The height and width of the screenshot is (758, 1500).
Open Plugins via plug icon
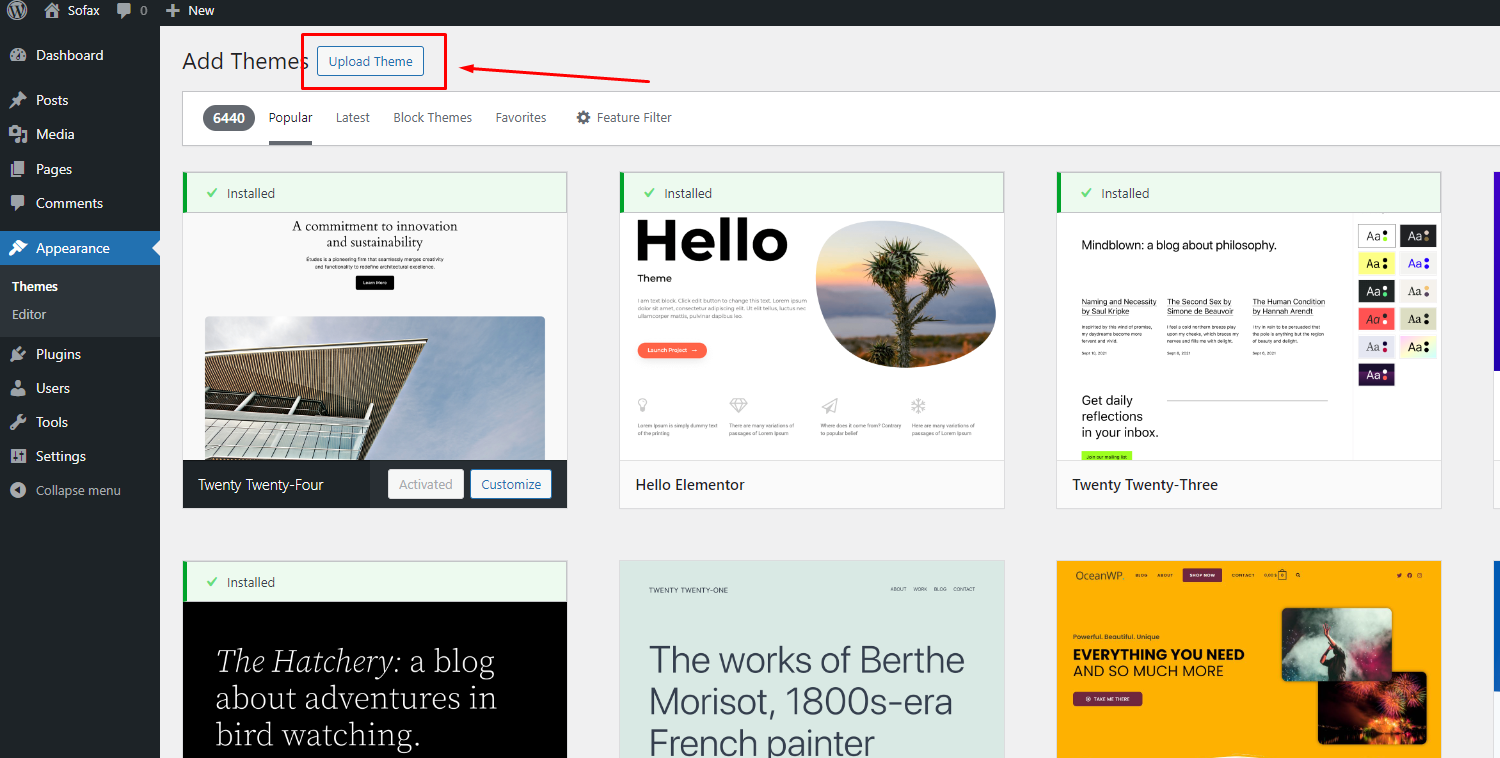point(18,354)
